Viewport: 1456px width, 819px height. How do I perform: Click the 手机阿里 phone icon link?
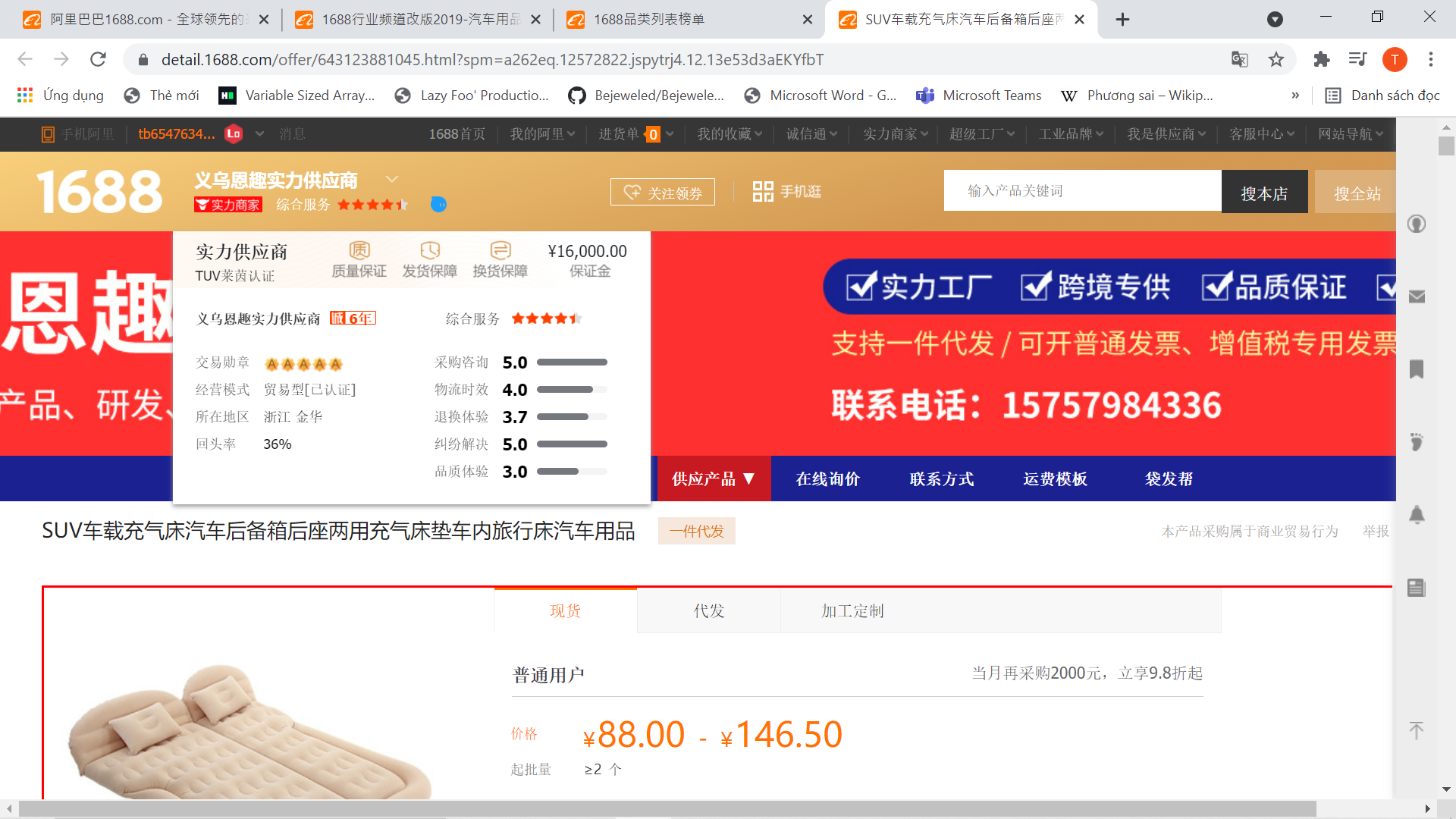pyautogui.click(x=77, y=134)
